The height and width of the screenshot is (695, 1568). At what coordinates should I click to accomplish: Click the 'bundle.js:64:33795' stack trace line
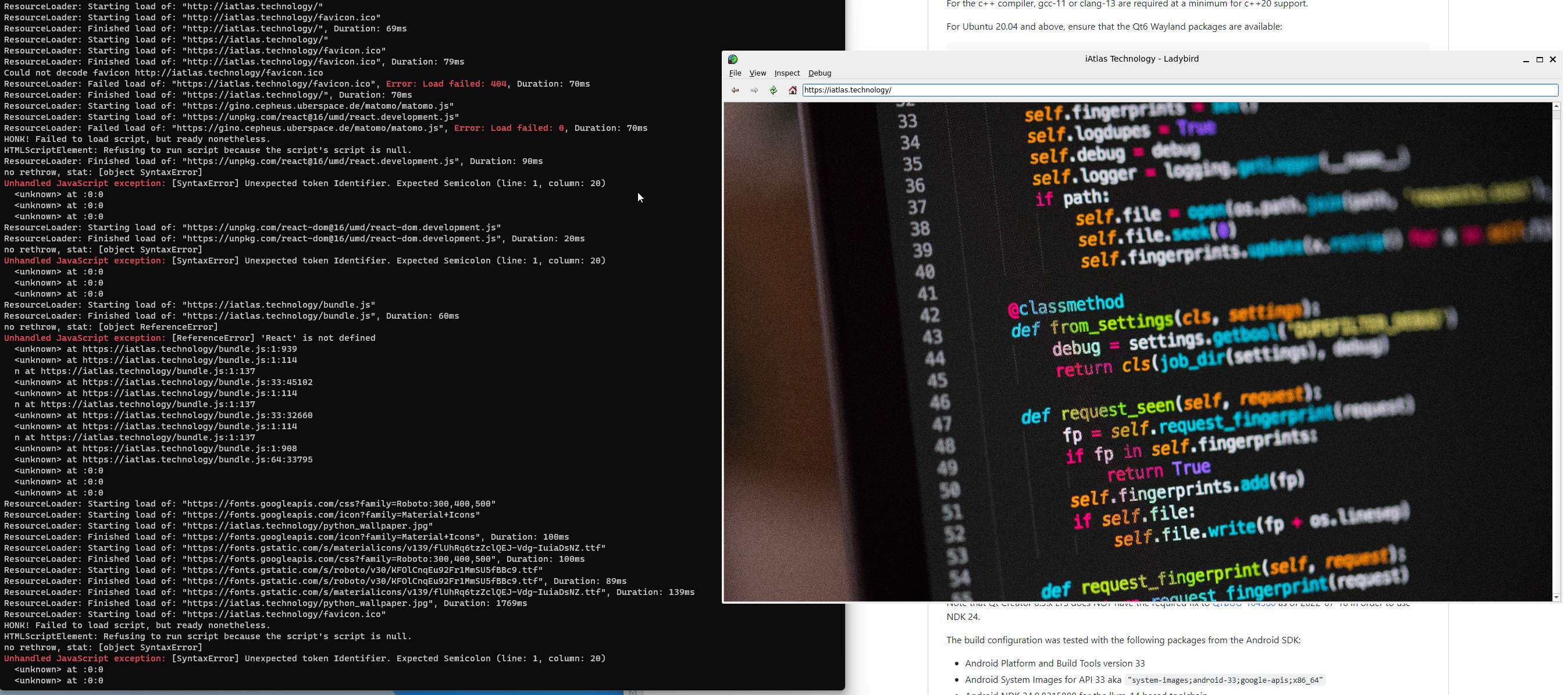tap(164, 460)
